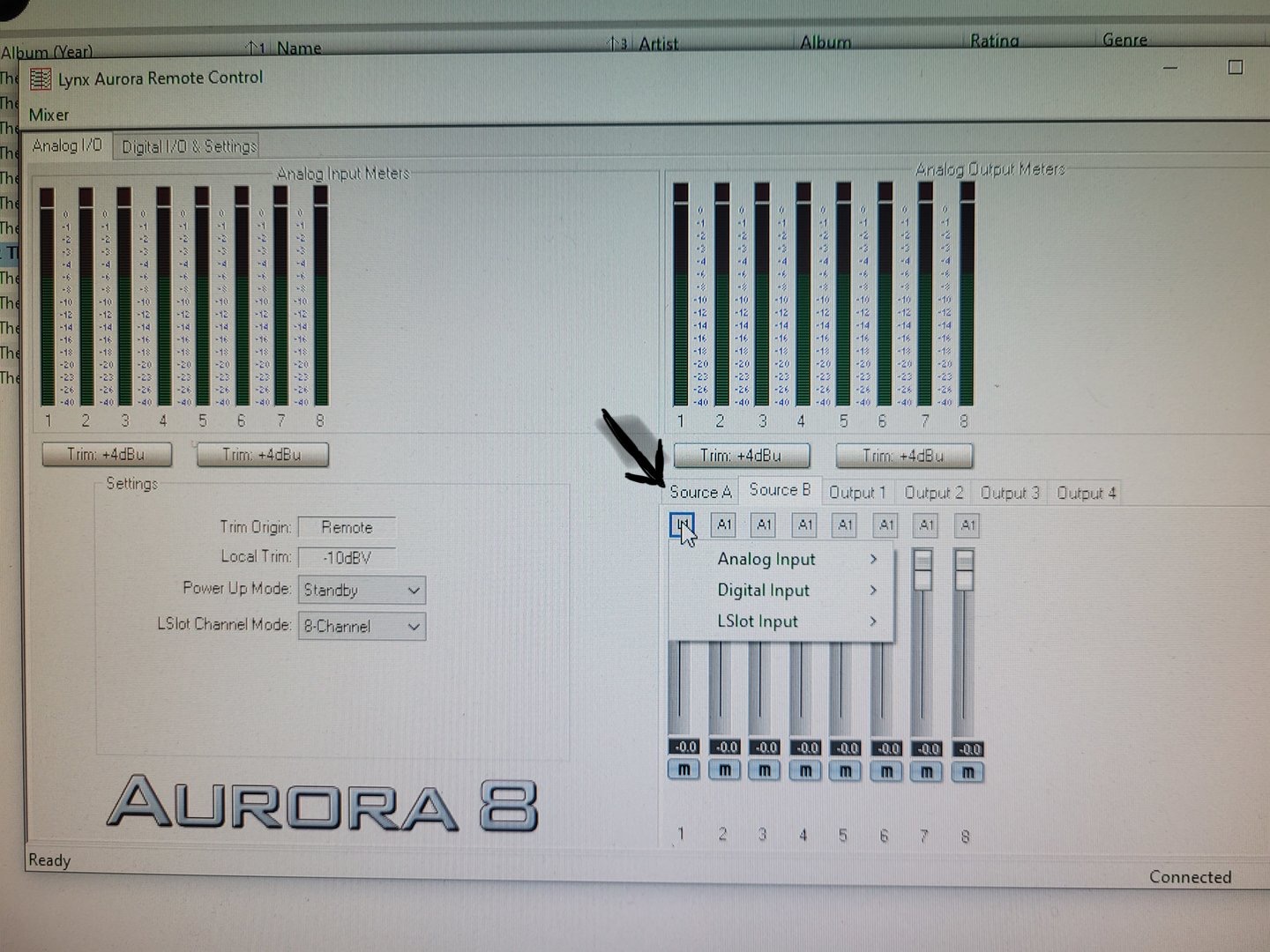Image resolution: width=1270 pixels, height=952 pixels.
Task: Click the -0.0 level readout for channel 8
Action: (968, 749)
